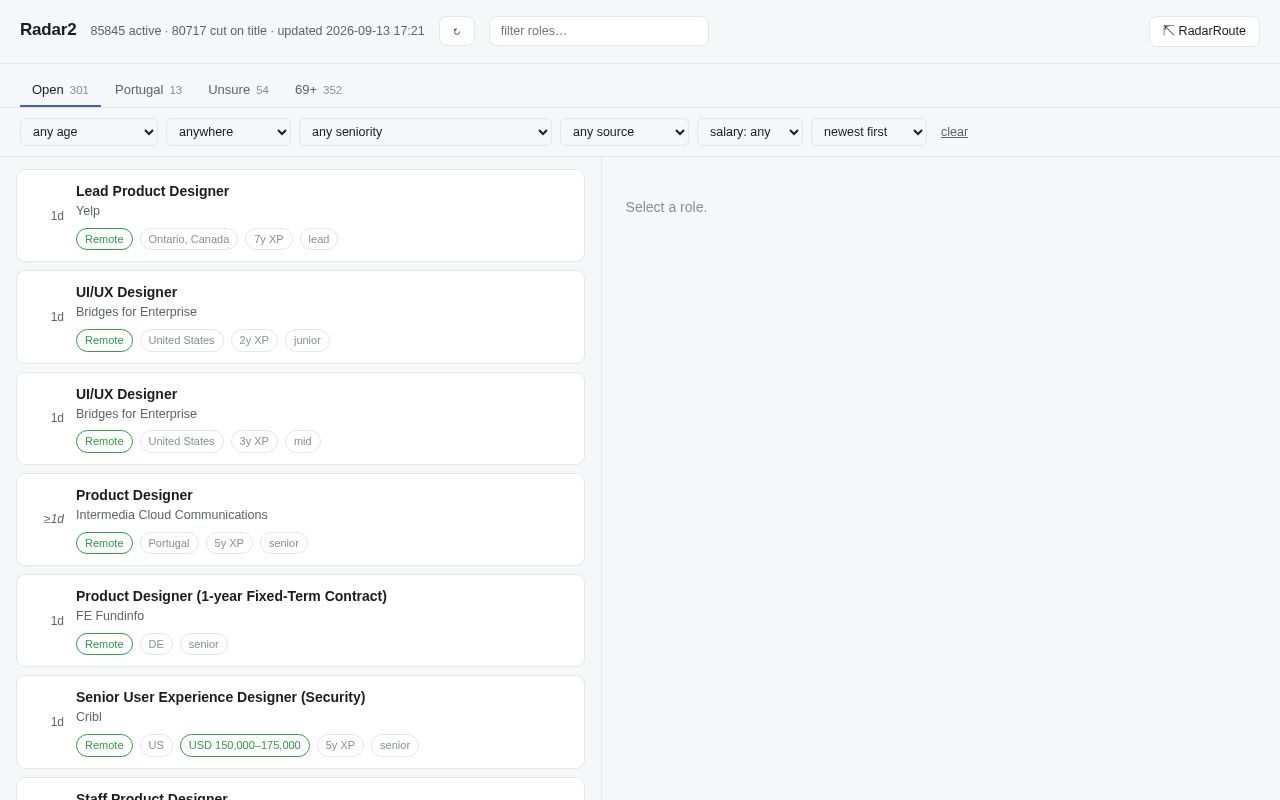
Task: Click the US location tag on Cribl
Action: point(156,745)
